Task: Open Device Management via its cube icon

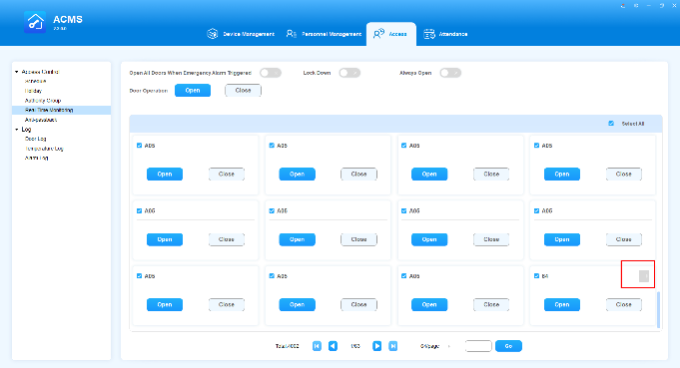Action: tap(212, 34)
